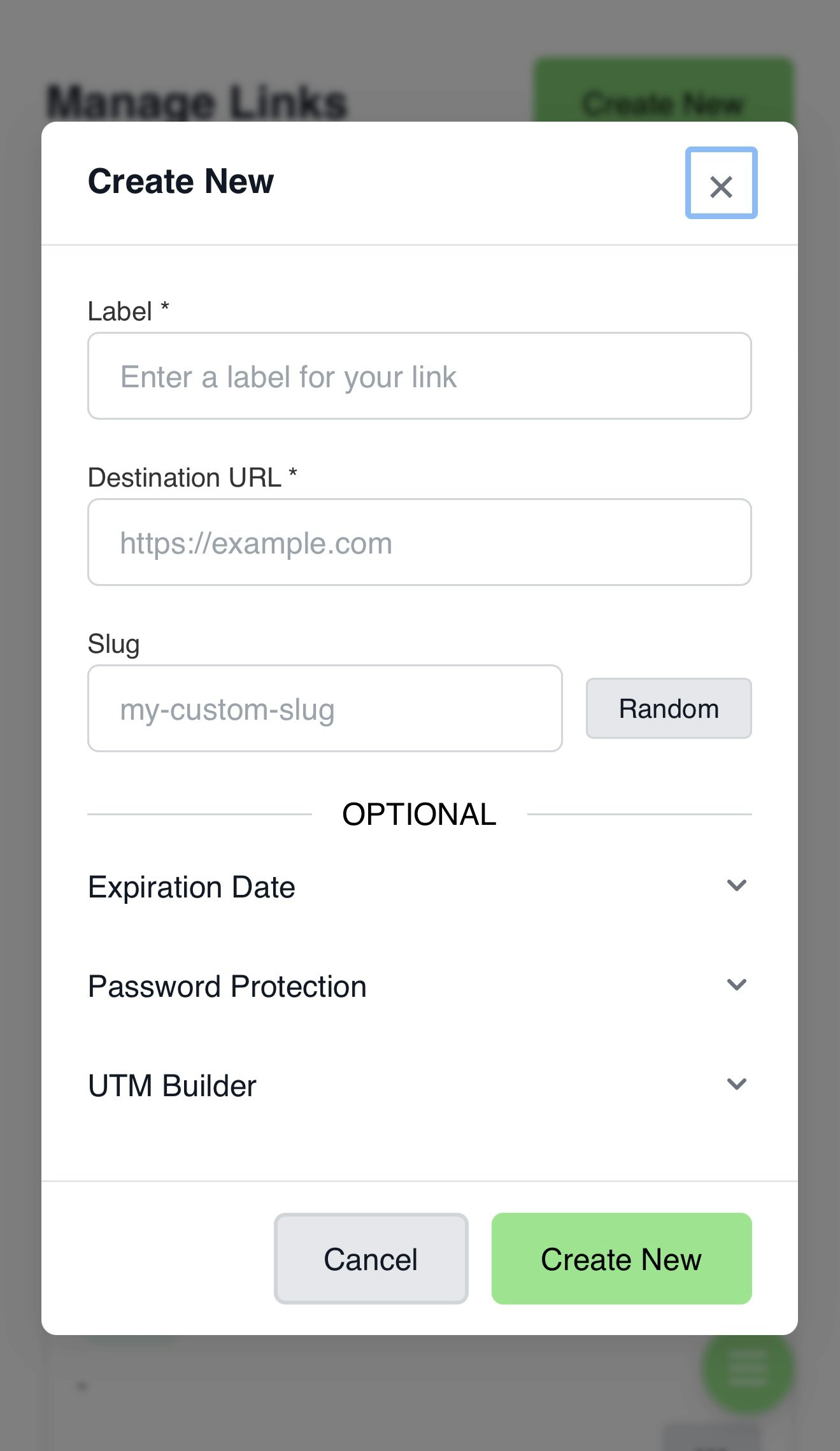Click the 'Label *' field caption
Viewport: 840px width, 1451px height.
(129, 311)
